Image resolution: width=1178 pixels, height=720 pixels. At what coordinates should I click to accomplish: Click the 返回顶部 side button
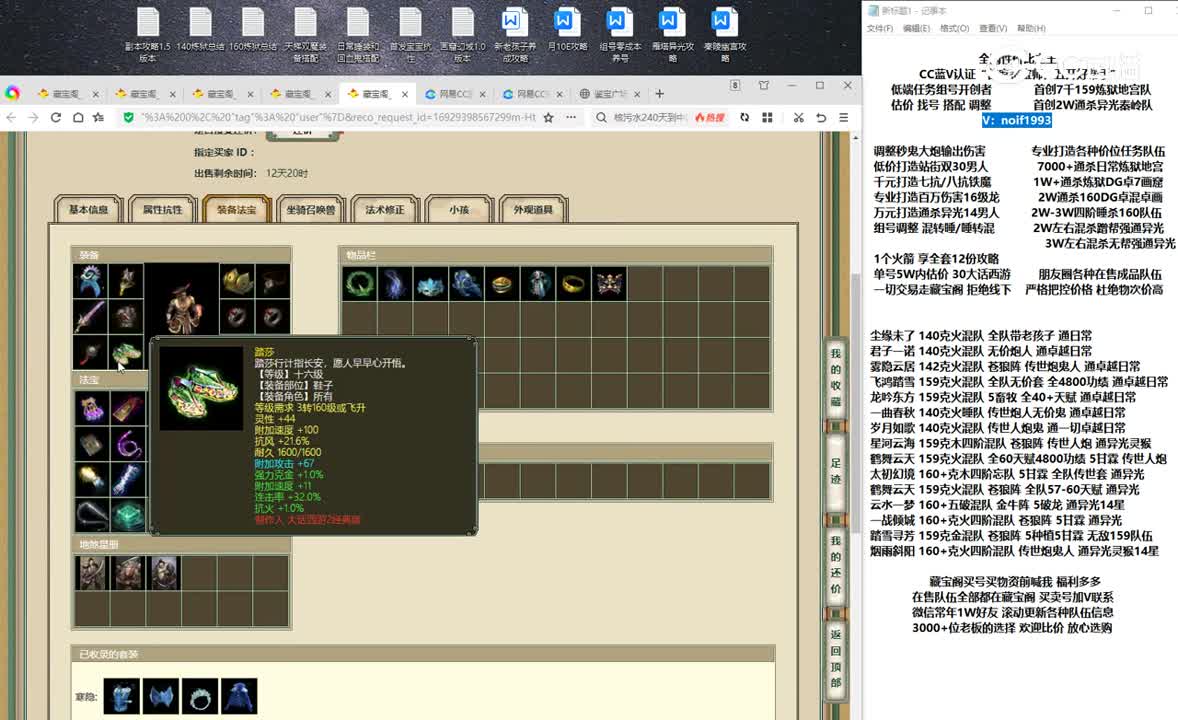tap(836, 658)
